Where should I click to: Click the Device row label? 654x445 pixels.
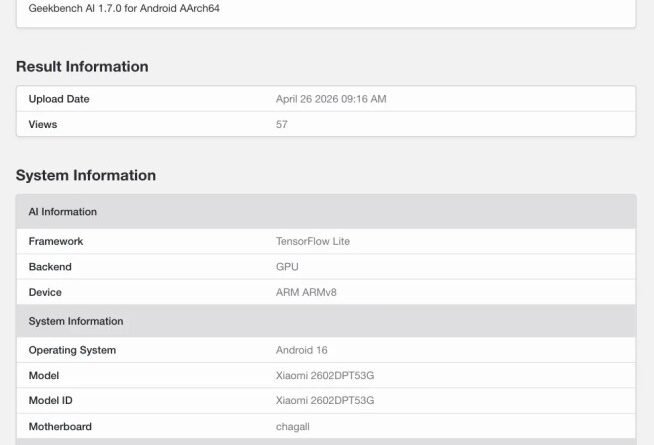pyautogui.click(x=45, y=292)
